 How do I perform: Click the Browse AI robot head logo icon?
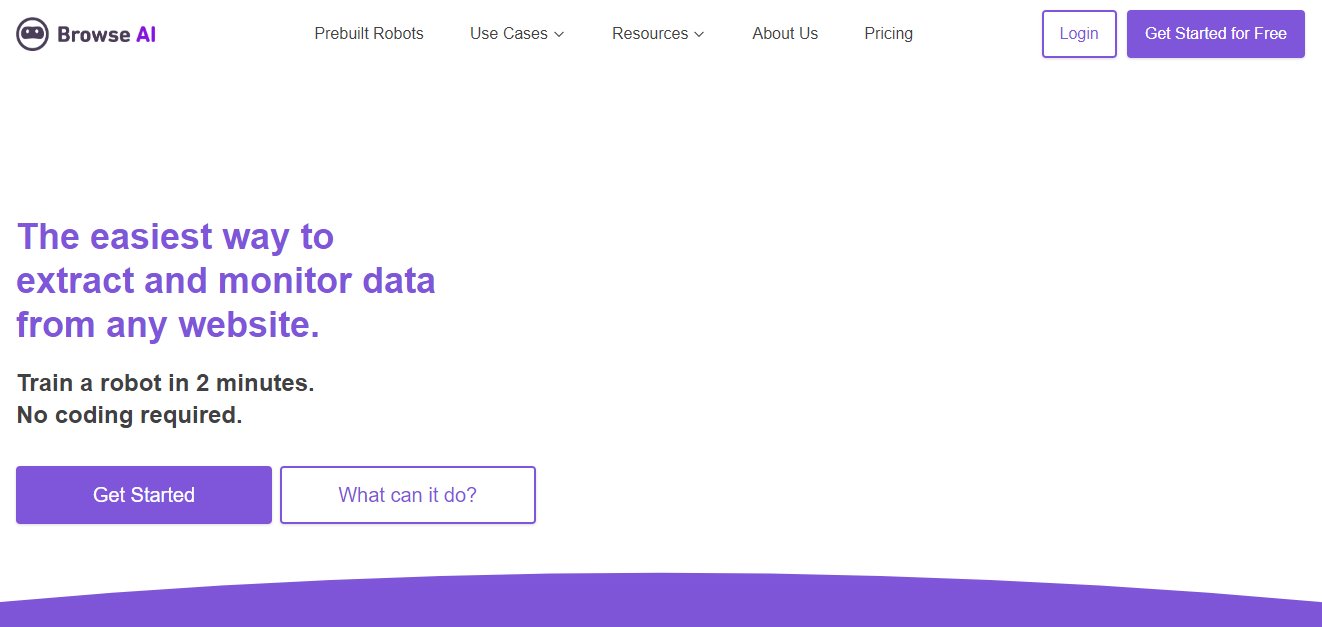(31, 33)
